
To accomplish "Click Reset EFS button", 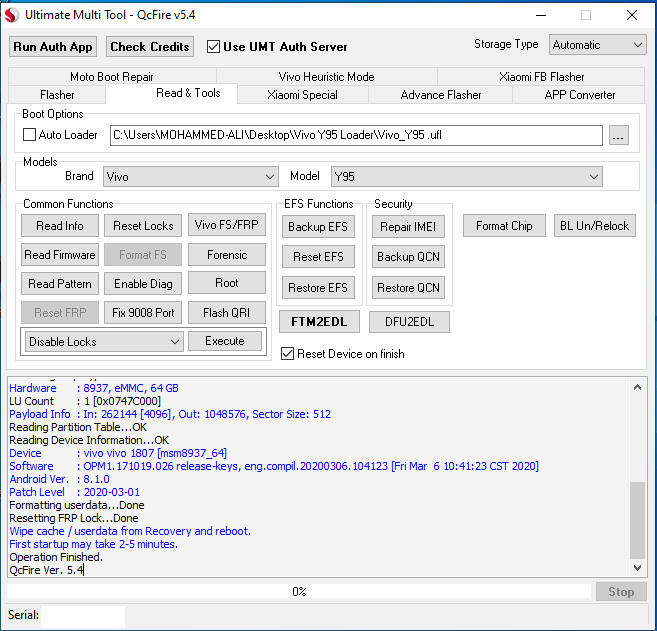I will pyautogui.click(x=318, y=256).
